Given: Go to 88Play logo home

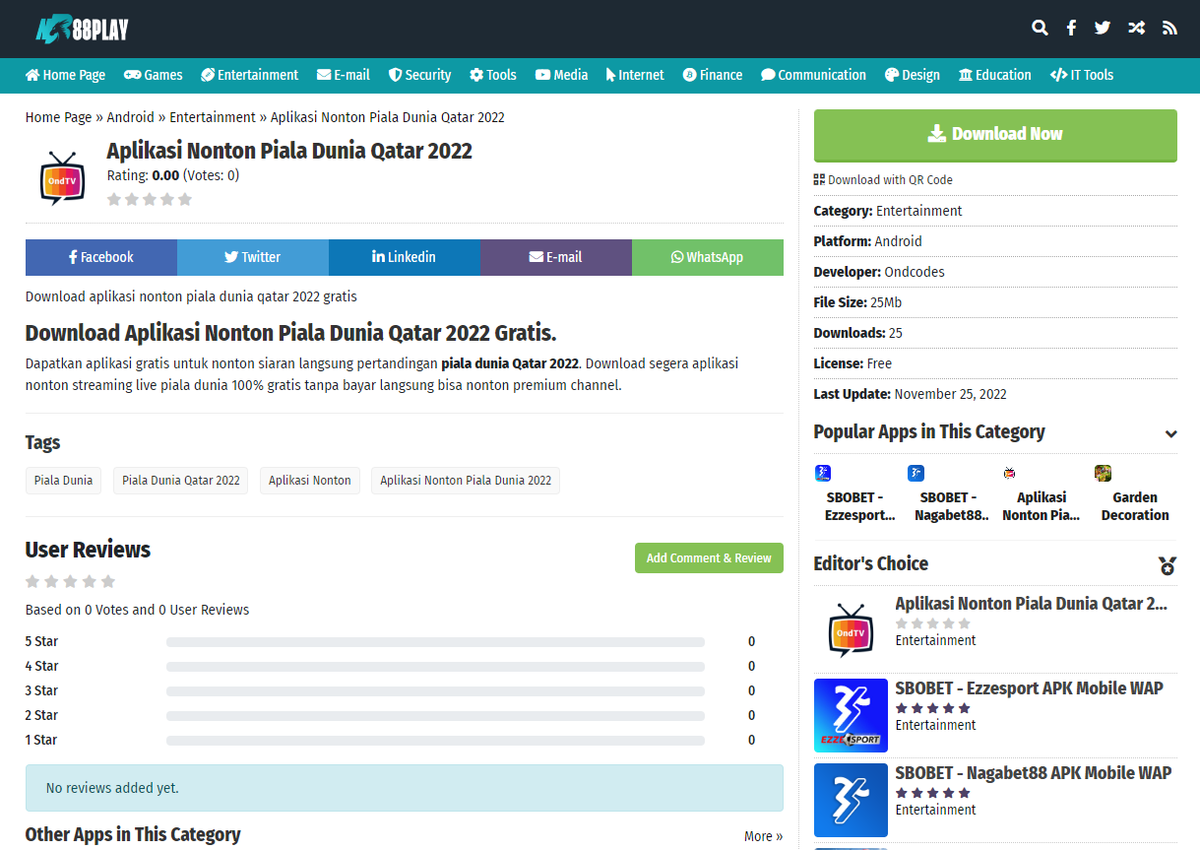Looking at the screenshot, I should click(82, 29).
